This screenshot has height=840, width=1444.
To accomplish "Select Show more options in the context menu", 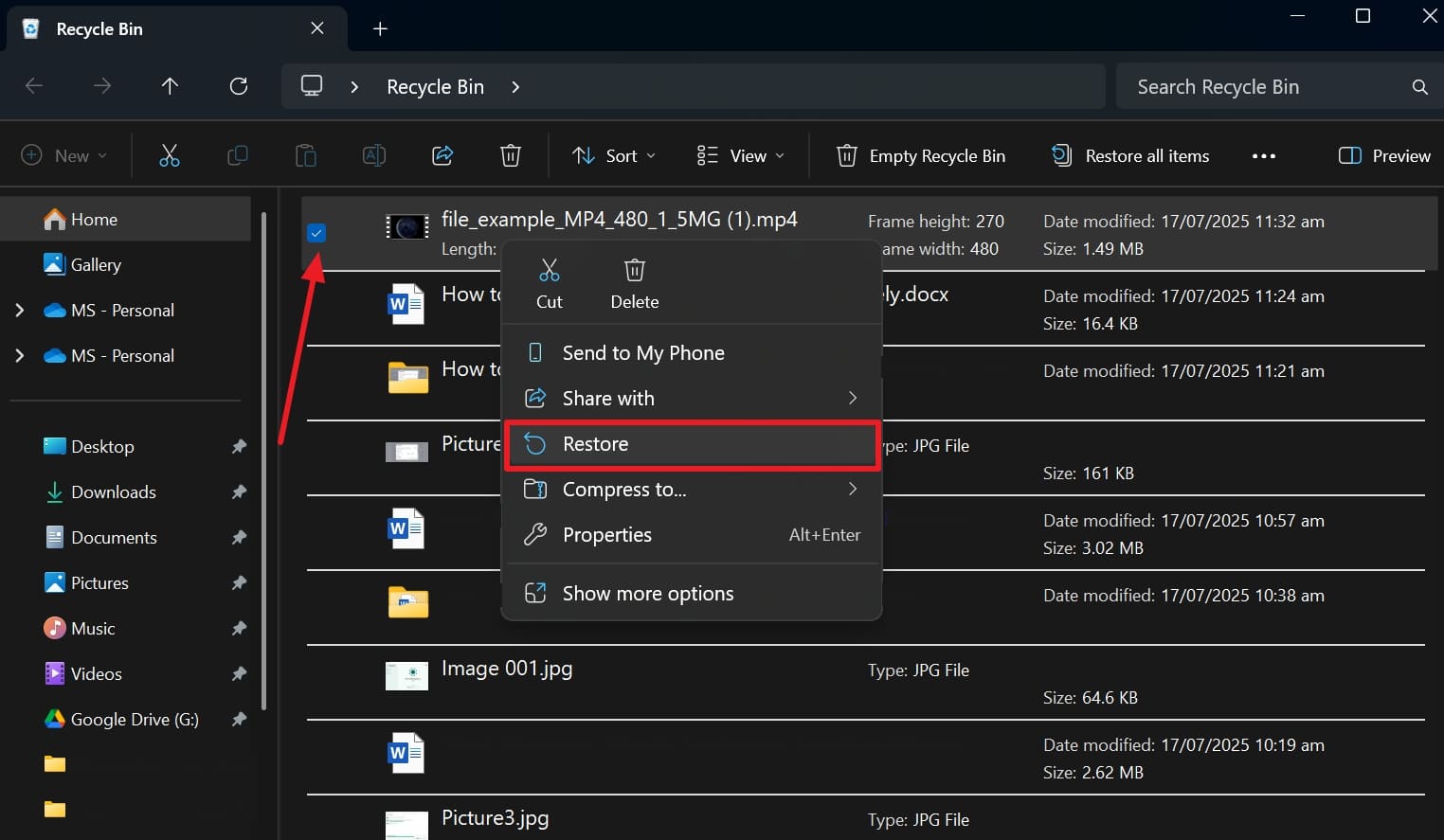I will point(647,593).
